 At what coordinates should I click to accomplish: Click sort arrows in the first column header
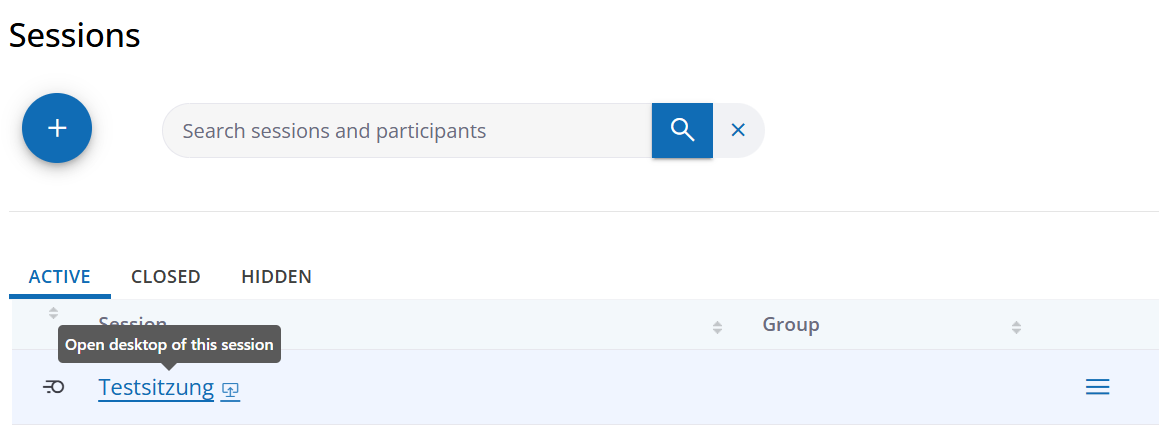tap(54, 313)
